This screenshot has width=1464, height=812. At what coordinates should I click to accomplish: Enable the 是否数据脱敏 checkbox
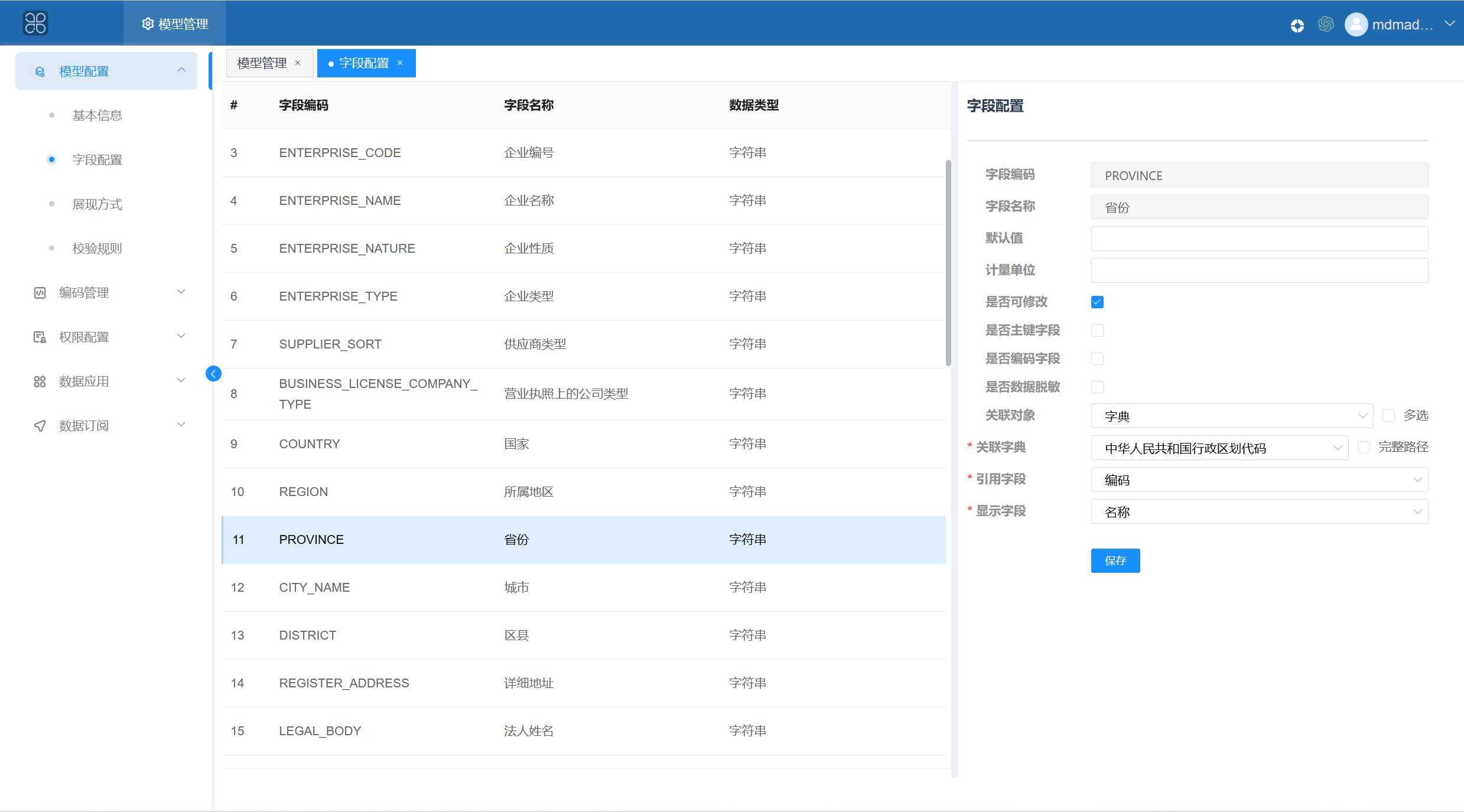pyautogui.click(x=1097, y=387)
